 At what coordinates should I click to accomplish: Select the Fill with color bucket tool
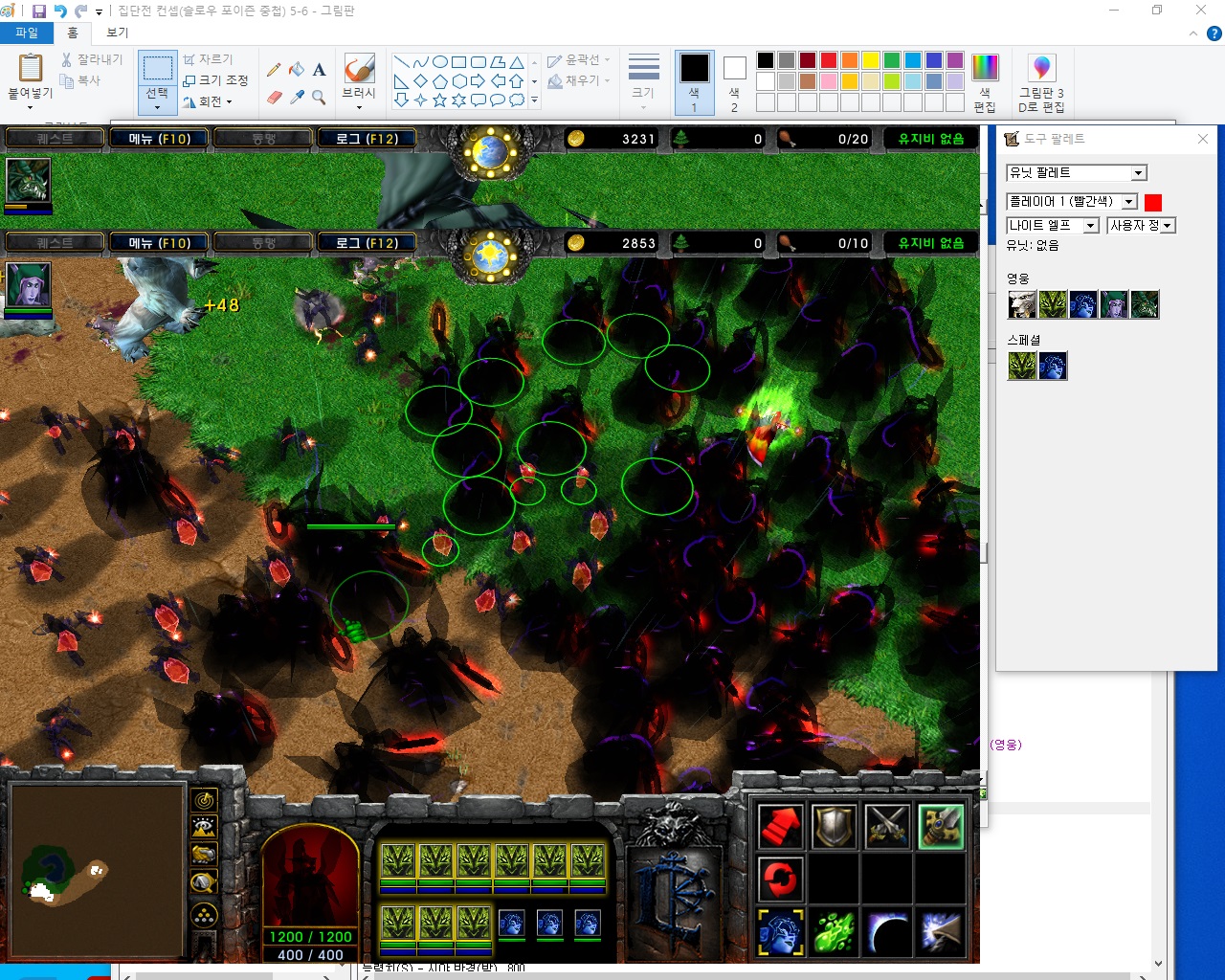[297, 69]
